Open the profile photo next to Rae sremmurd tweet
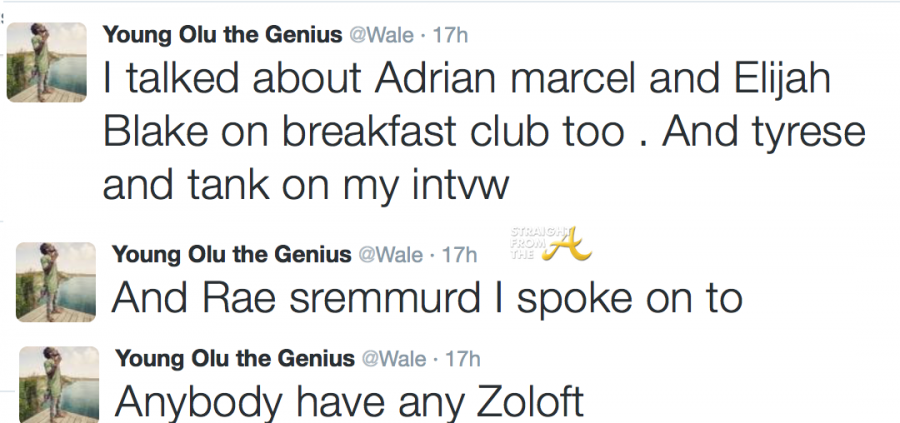 click(55, 281)
